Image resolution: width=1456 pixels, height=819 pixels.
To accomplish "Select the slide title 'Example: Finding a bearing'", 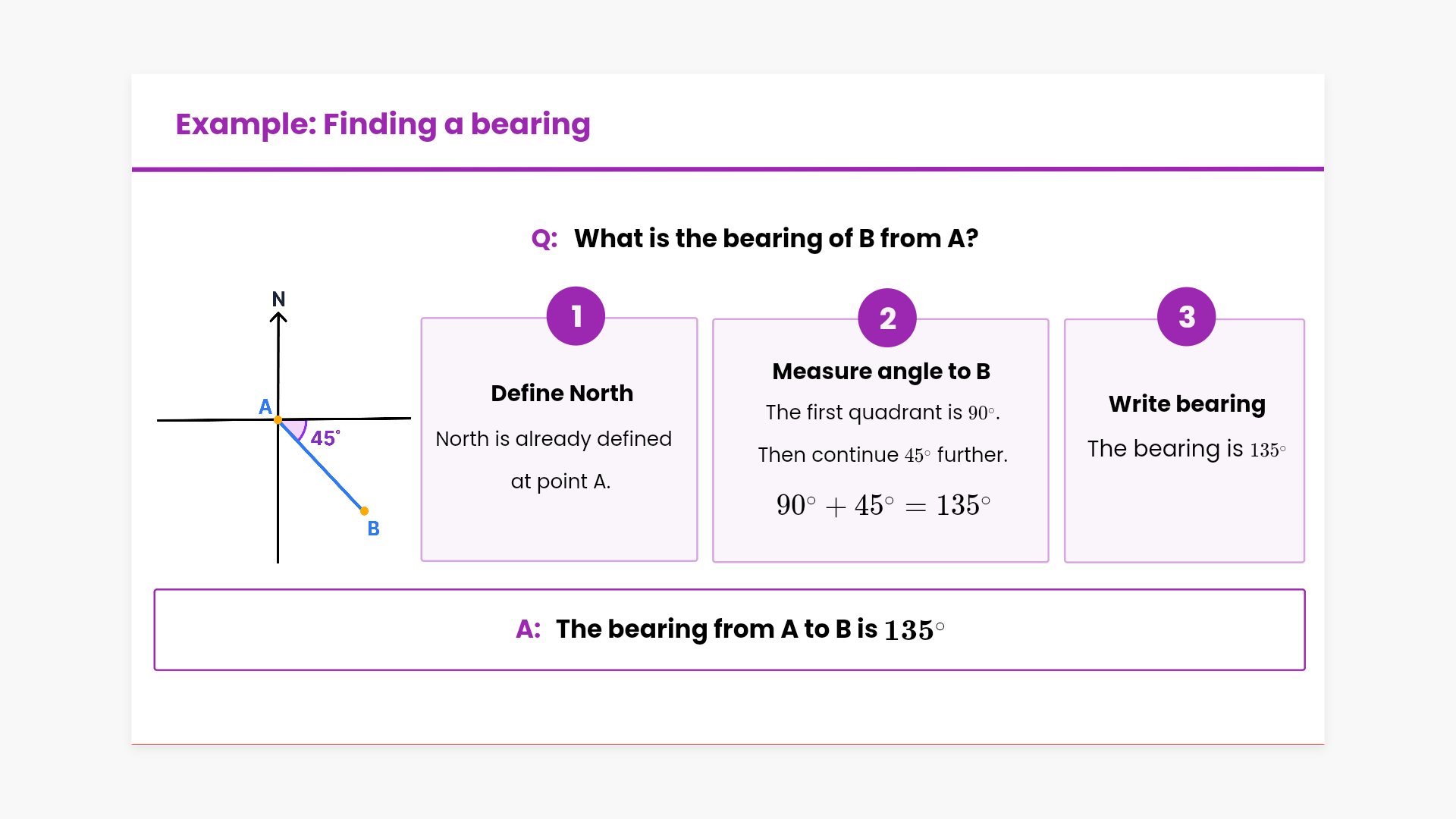I will [383, 124].
